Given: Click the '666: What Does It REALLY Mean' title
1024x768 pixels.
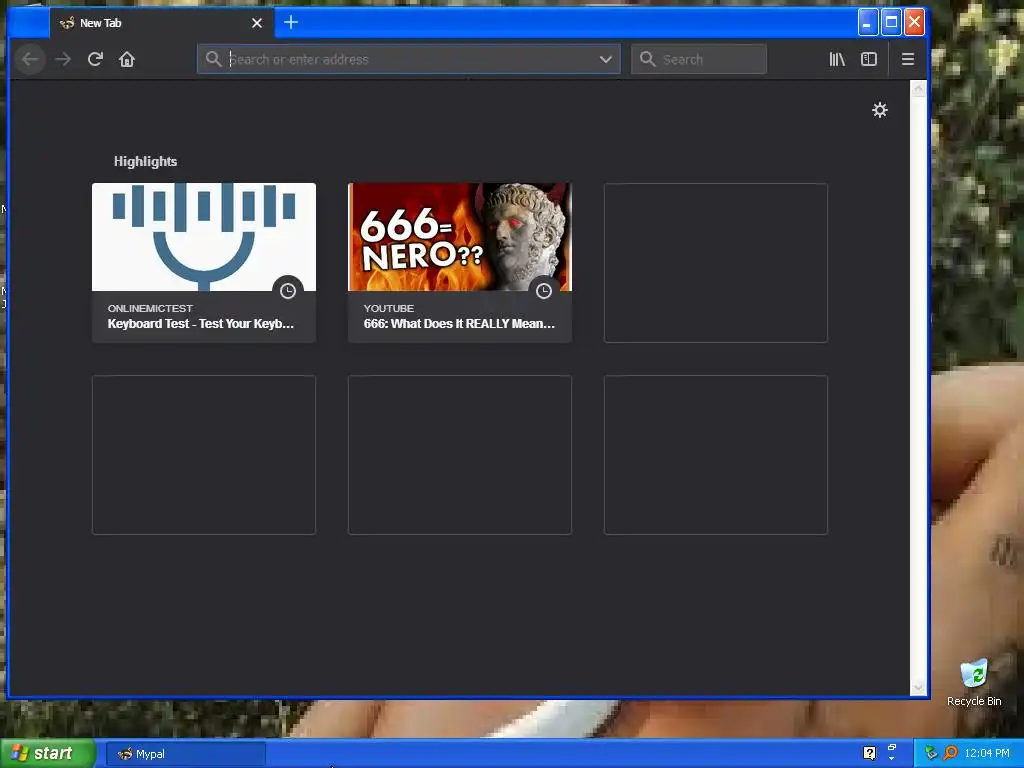Looking at the screenshot, I should (459, 324).
